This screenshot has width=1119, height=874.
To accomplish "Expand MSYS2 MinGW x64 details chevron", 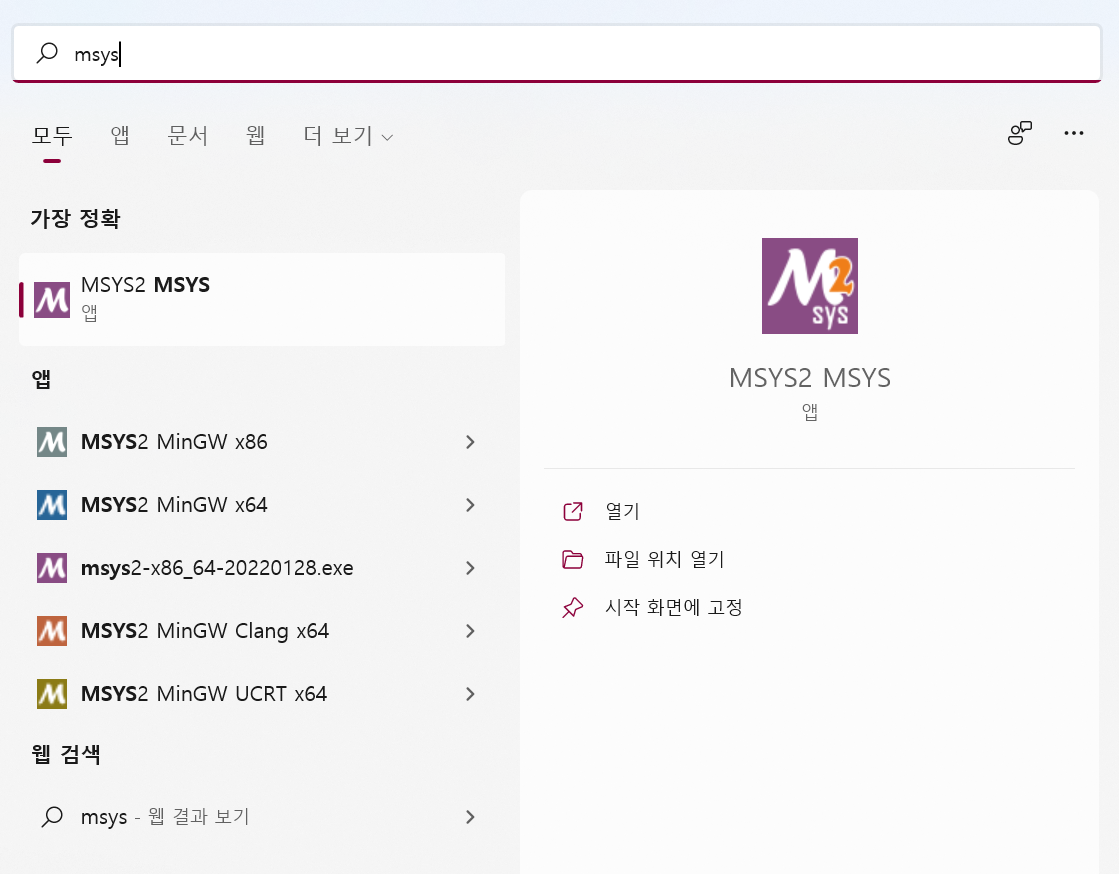I will [470, 504].
